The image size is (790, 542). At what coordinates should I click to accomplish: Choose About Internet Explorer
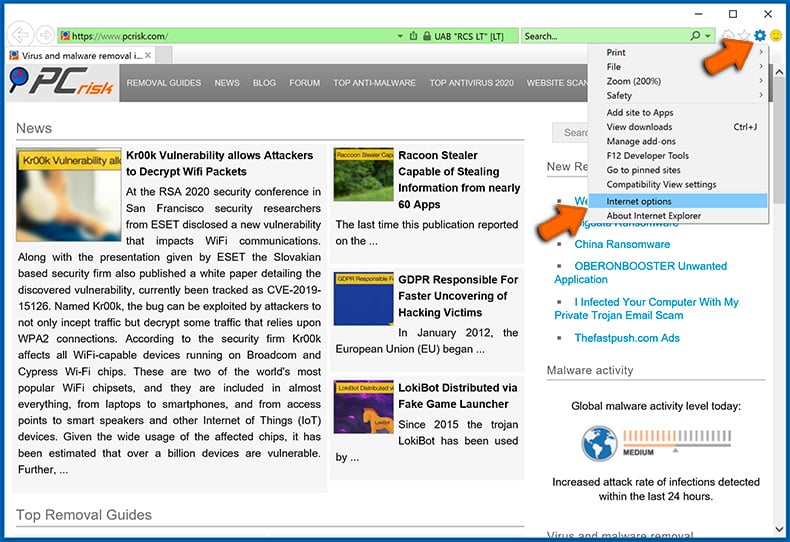click(678, 216)
